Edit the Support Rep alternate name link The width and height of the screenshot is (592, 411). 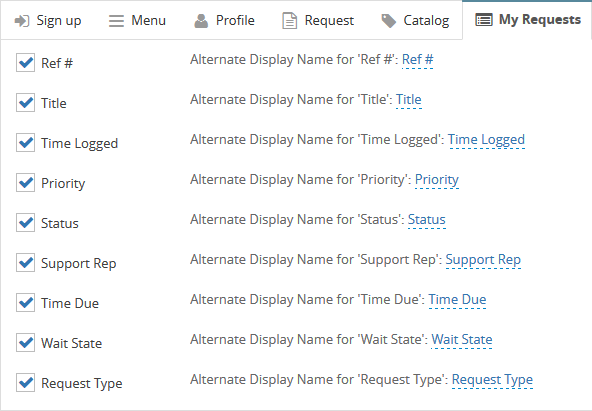[483, 260]
